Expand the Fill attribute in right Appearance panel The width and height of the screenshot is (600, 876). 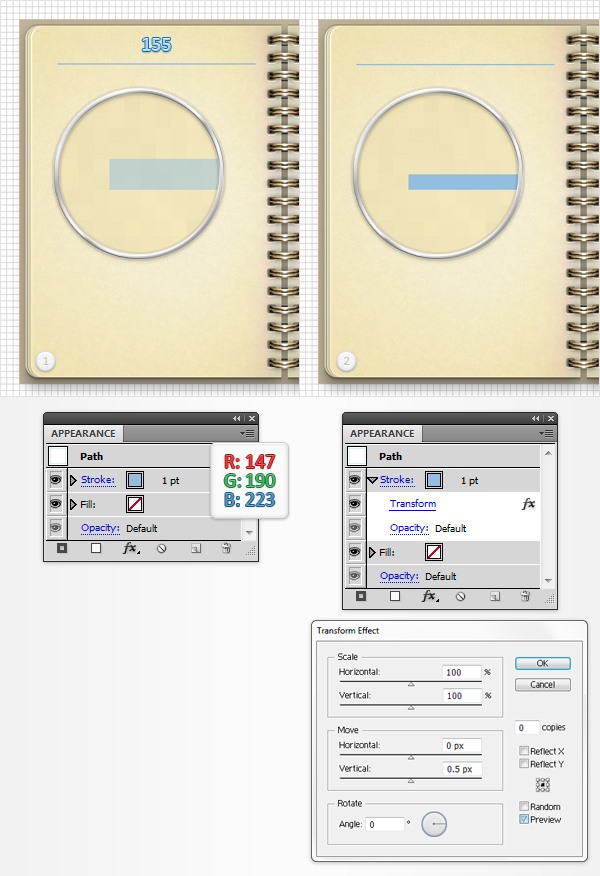(x=372, y=552)
